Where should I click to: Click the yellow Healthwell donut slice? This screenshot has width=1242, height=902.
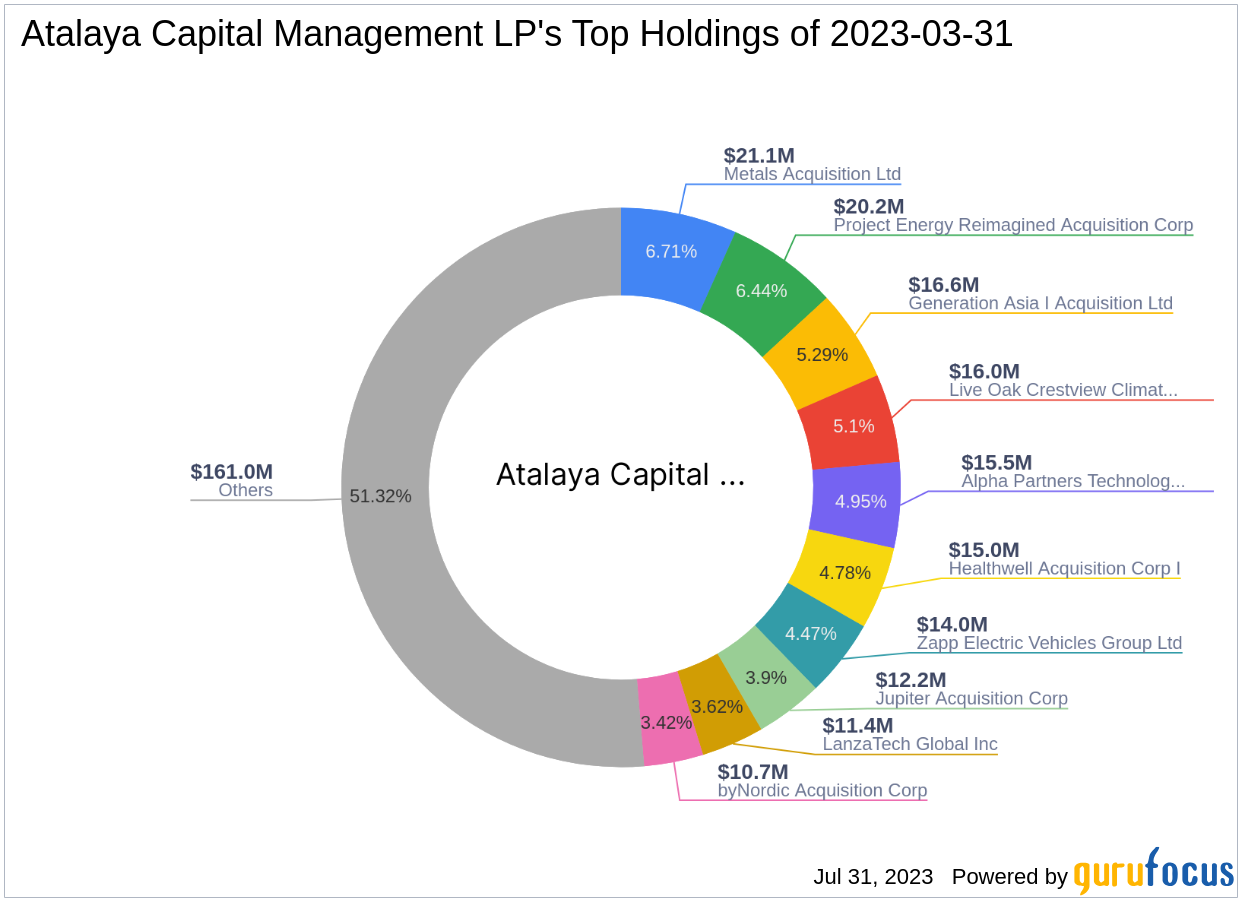tap(846, 572)
